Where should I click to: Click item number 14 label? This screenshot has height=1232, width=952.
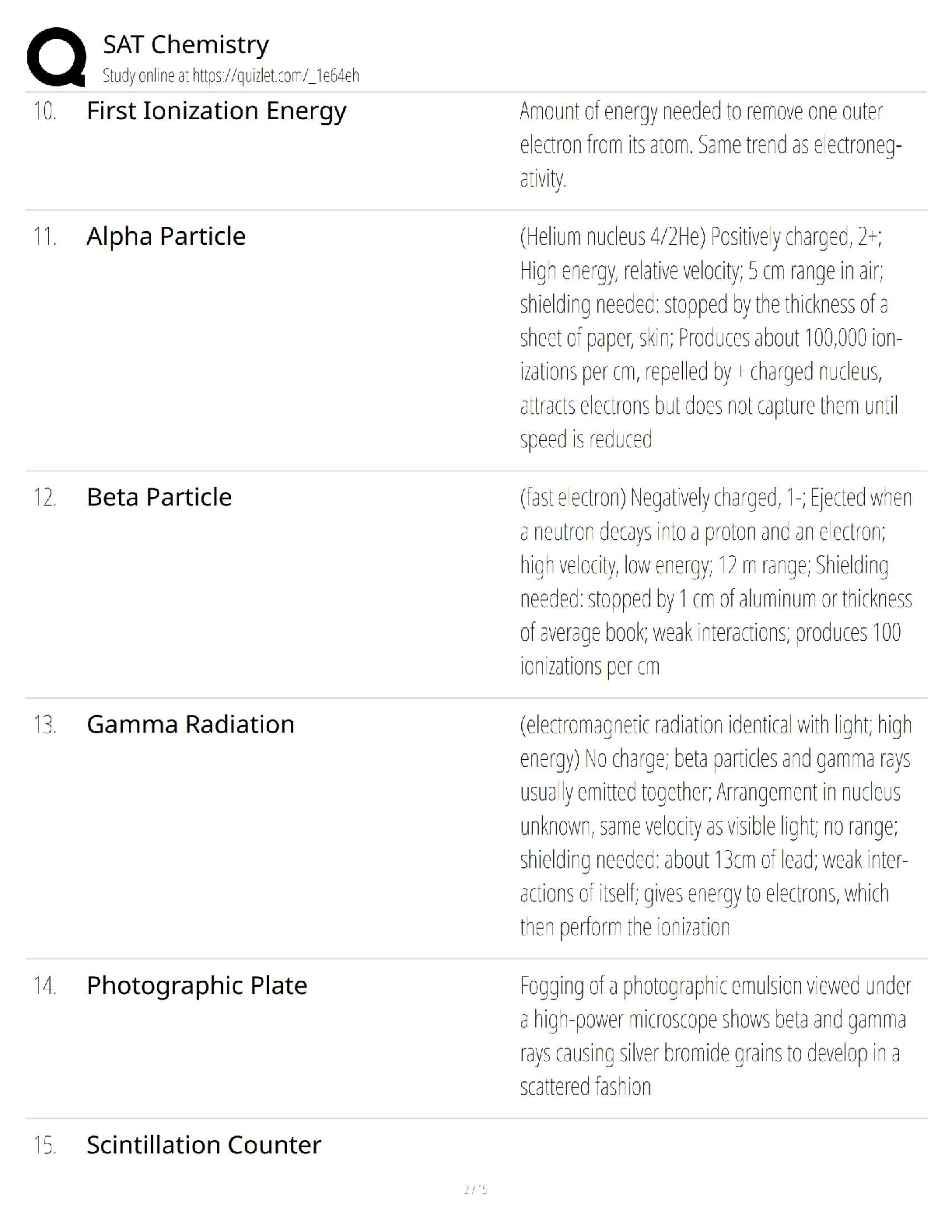point(45,986)
